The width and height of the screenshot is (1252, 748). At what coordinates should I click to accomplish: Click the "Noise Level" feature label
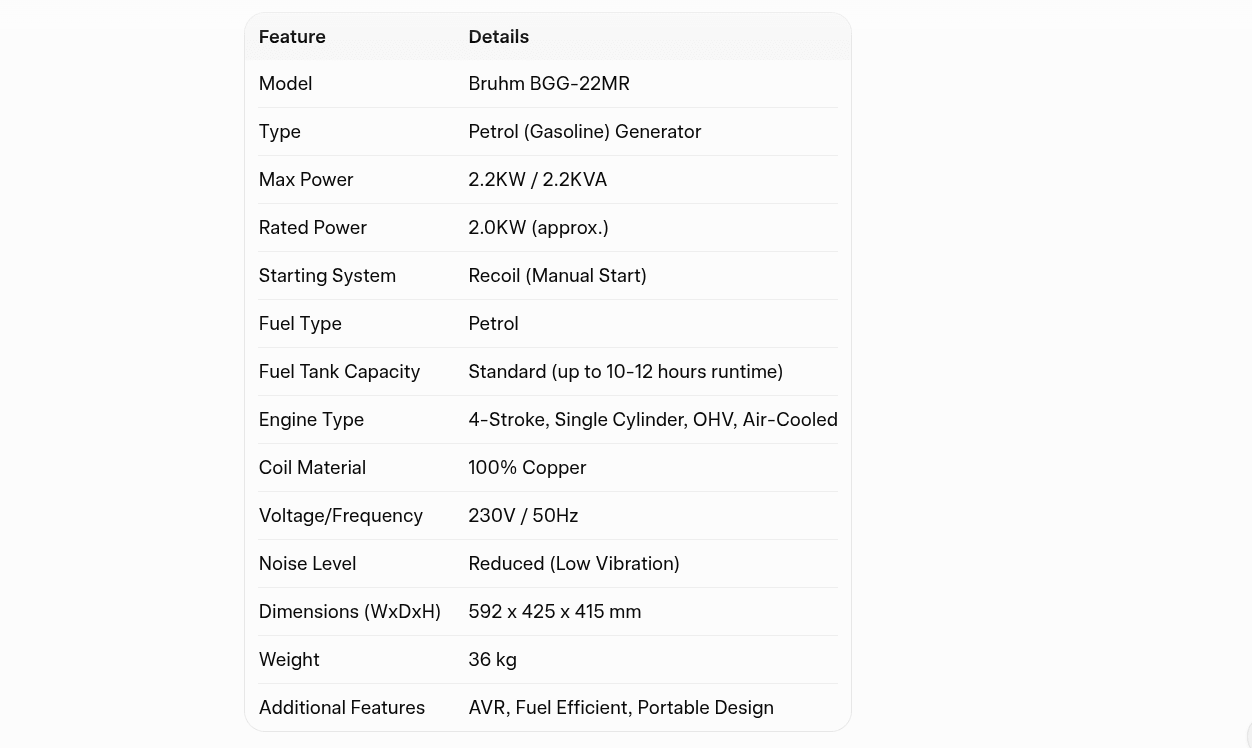point(307,564)
